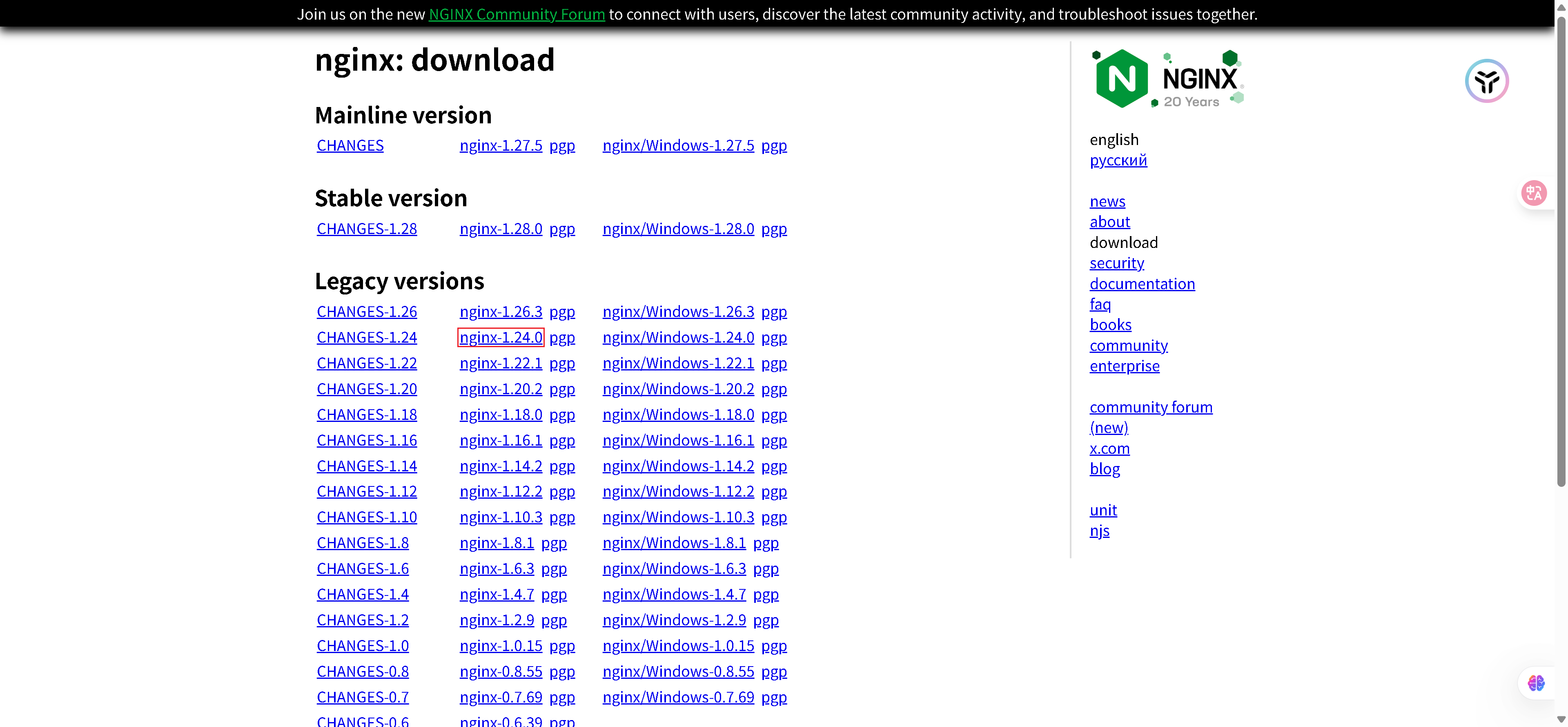Open the community forum (new) sidebar link

(1150, 417)
